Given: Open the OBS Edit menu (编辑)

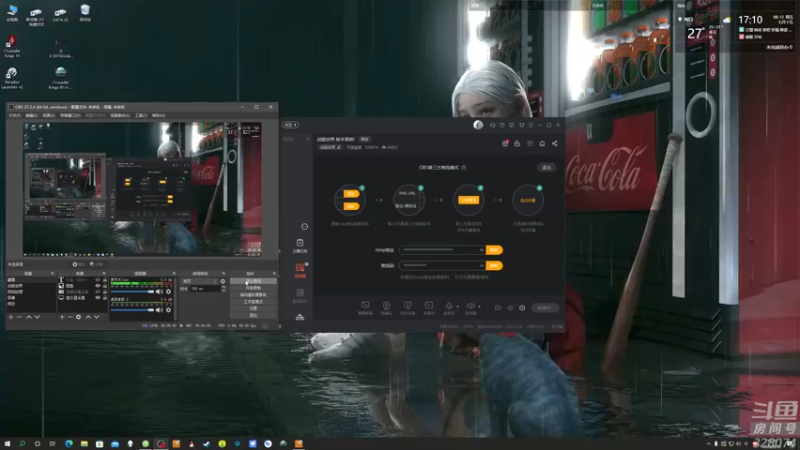Looking at the screenshot, I should tap(32, 116).
